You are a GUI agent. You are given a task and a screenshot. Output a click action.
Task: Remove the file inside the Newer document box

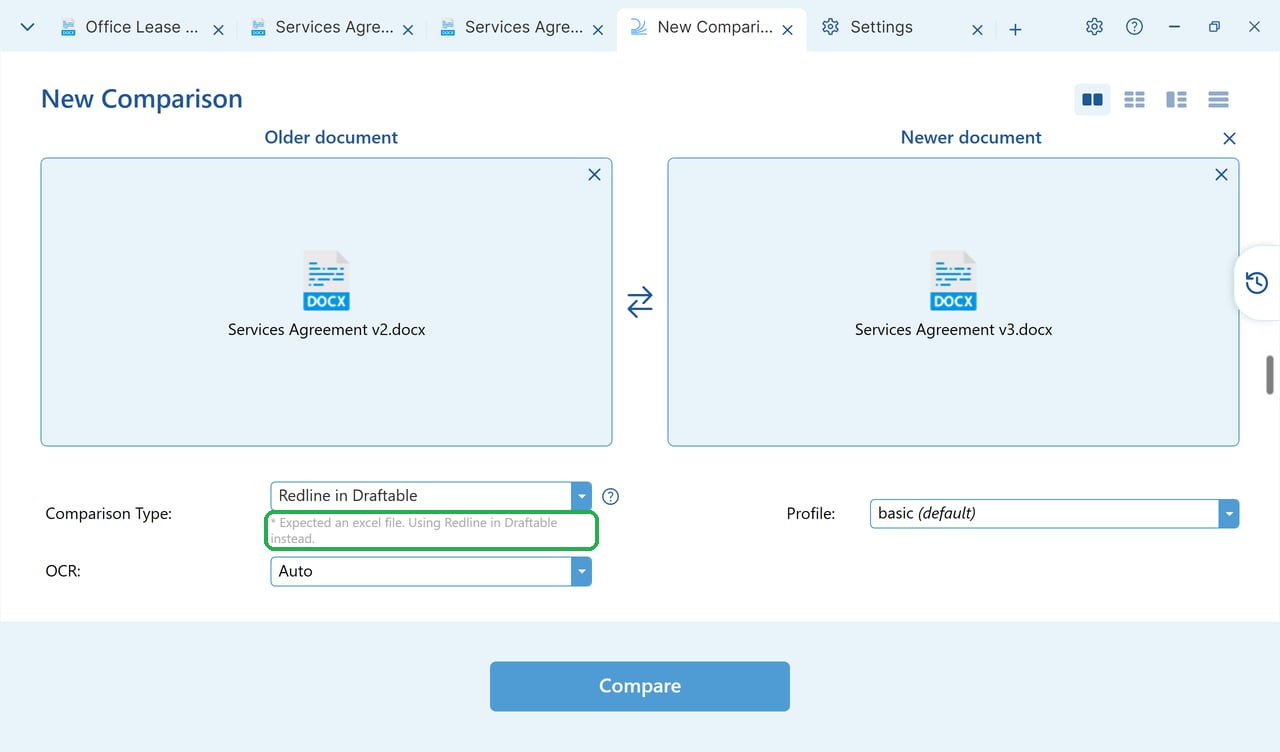1221,175
